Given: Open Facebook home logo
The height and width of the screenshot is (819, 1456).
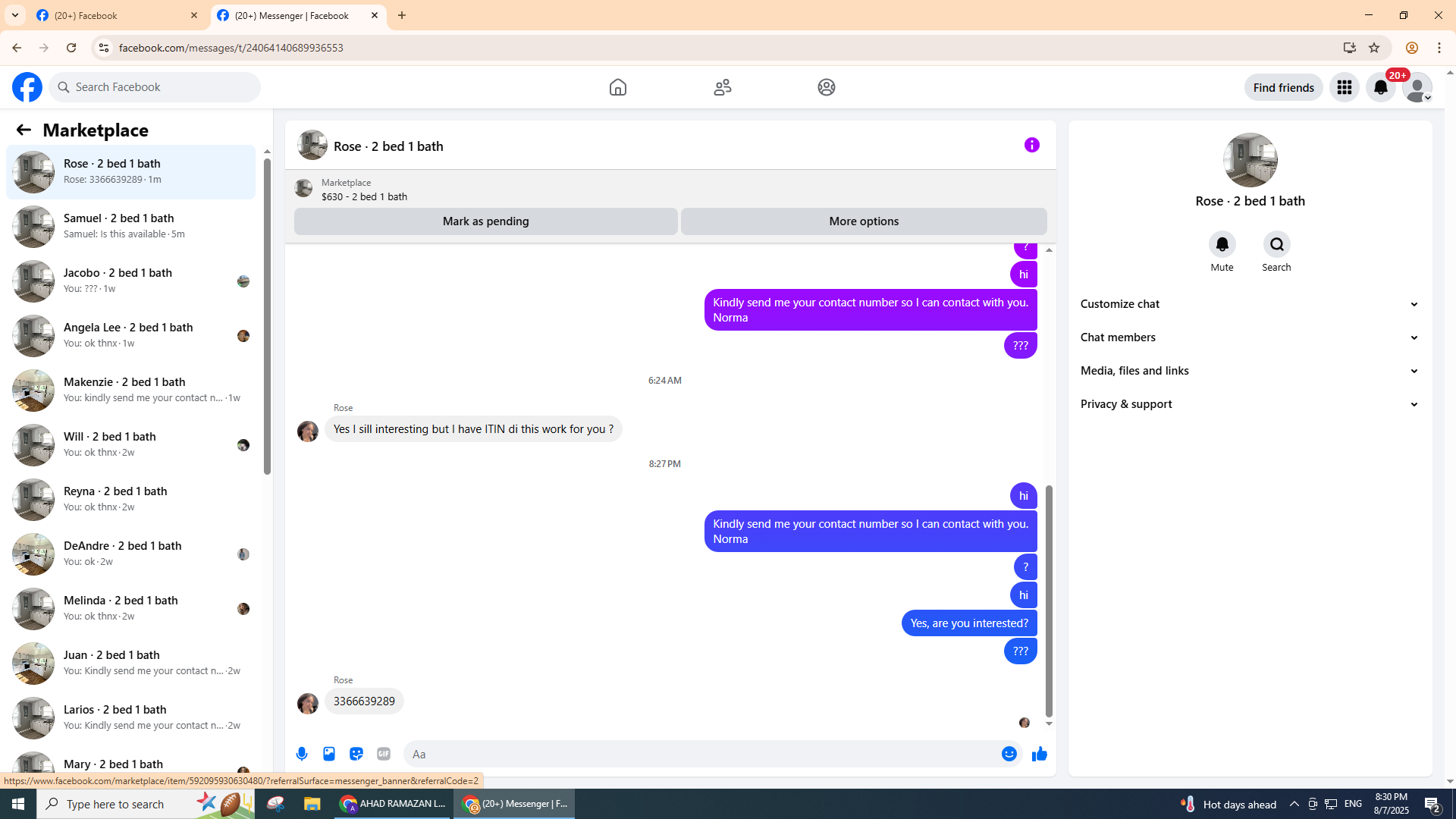Looking at the screenshot, I should pos(27,87).
